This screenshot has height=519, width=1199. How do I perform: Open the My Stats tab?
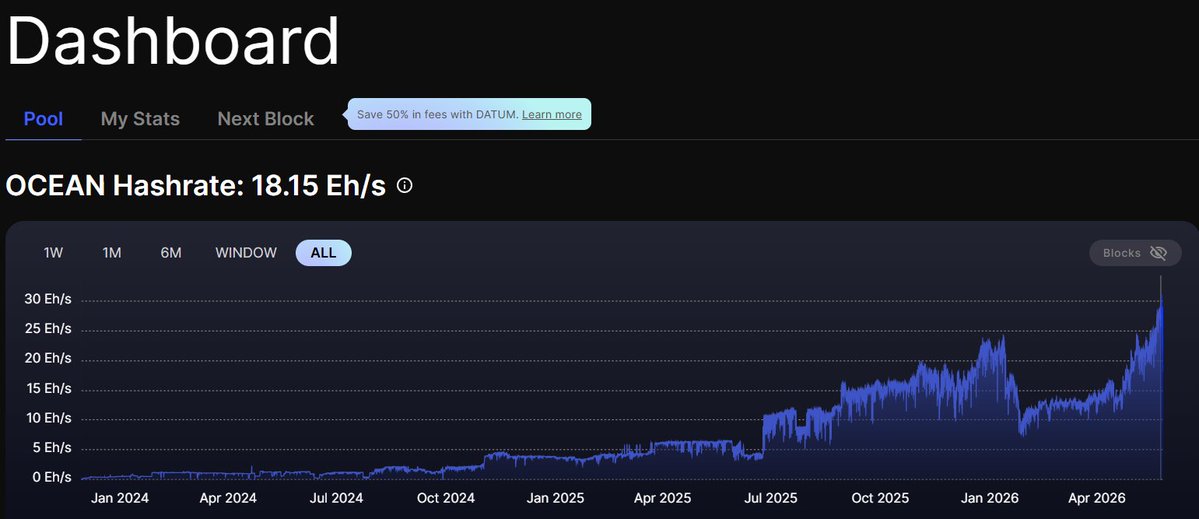tap(140, 119)
